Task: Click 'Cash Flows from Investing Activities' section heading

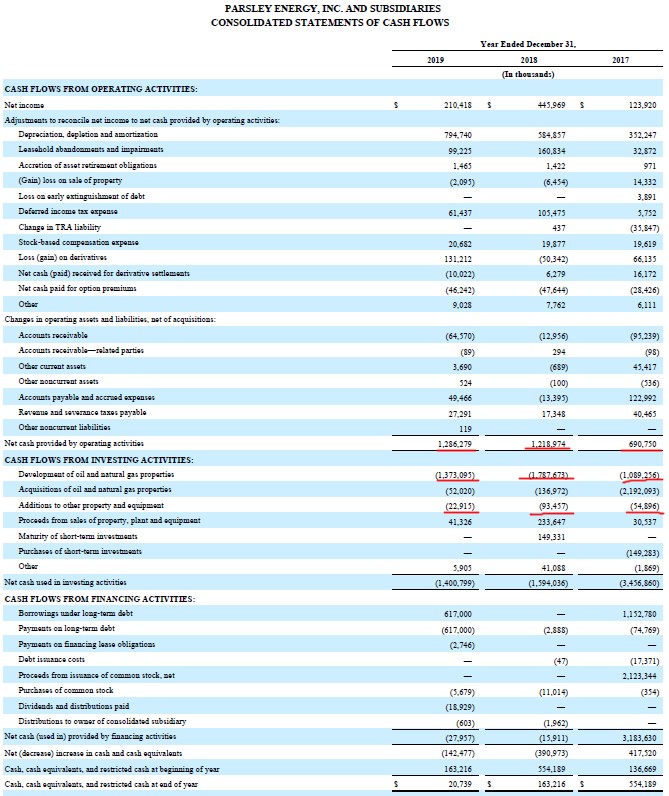Action: pos(99,459)
